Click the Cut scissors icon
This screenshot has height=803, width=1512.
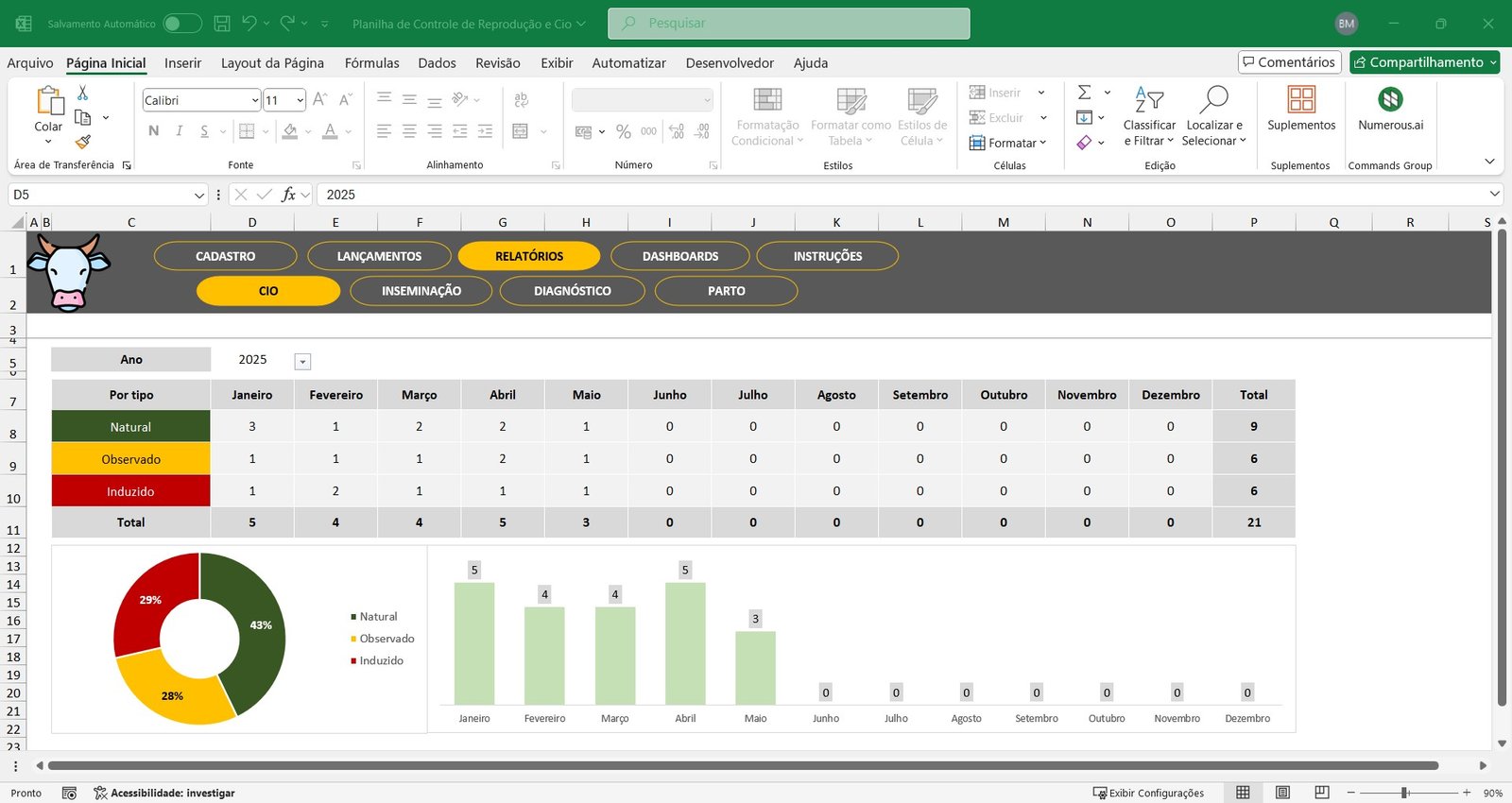point(83,93)
